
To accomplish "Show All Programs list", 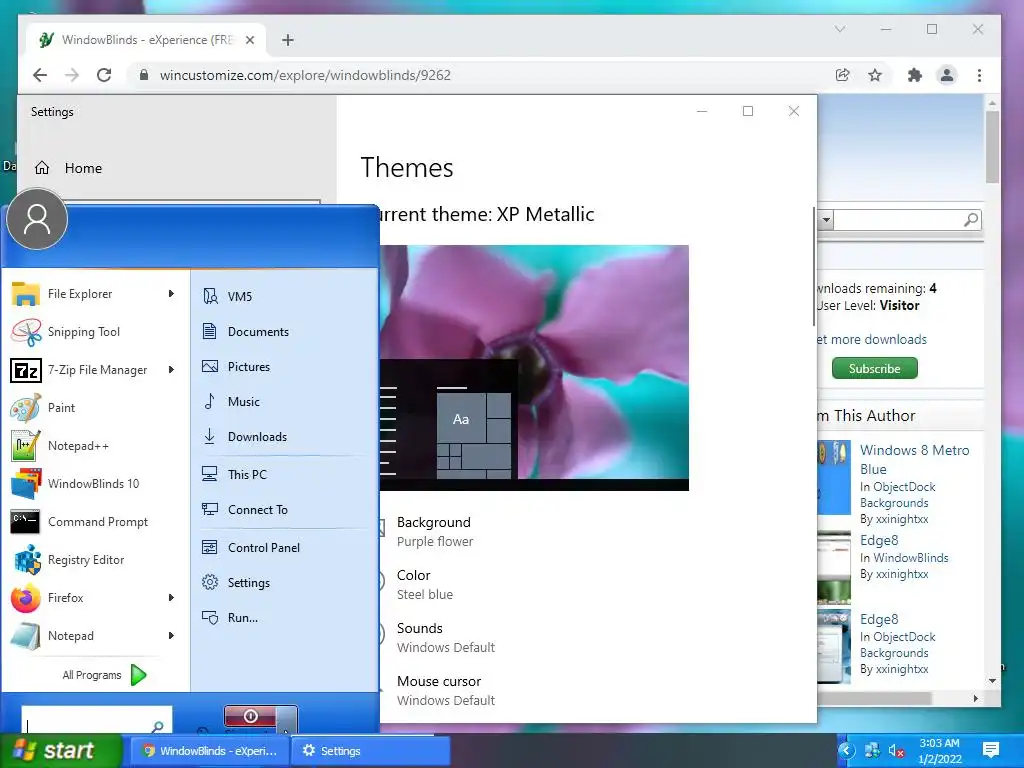I will pos(104,675).
